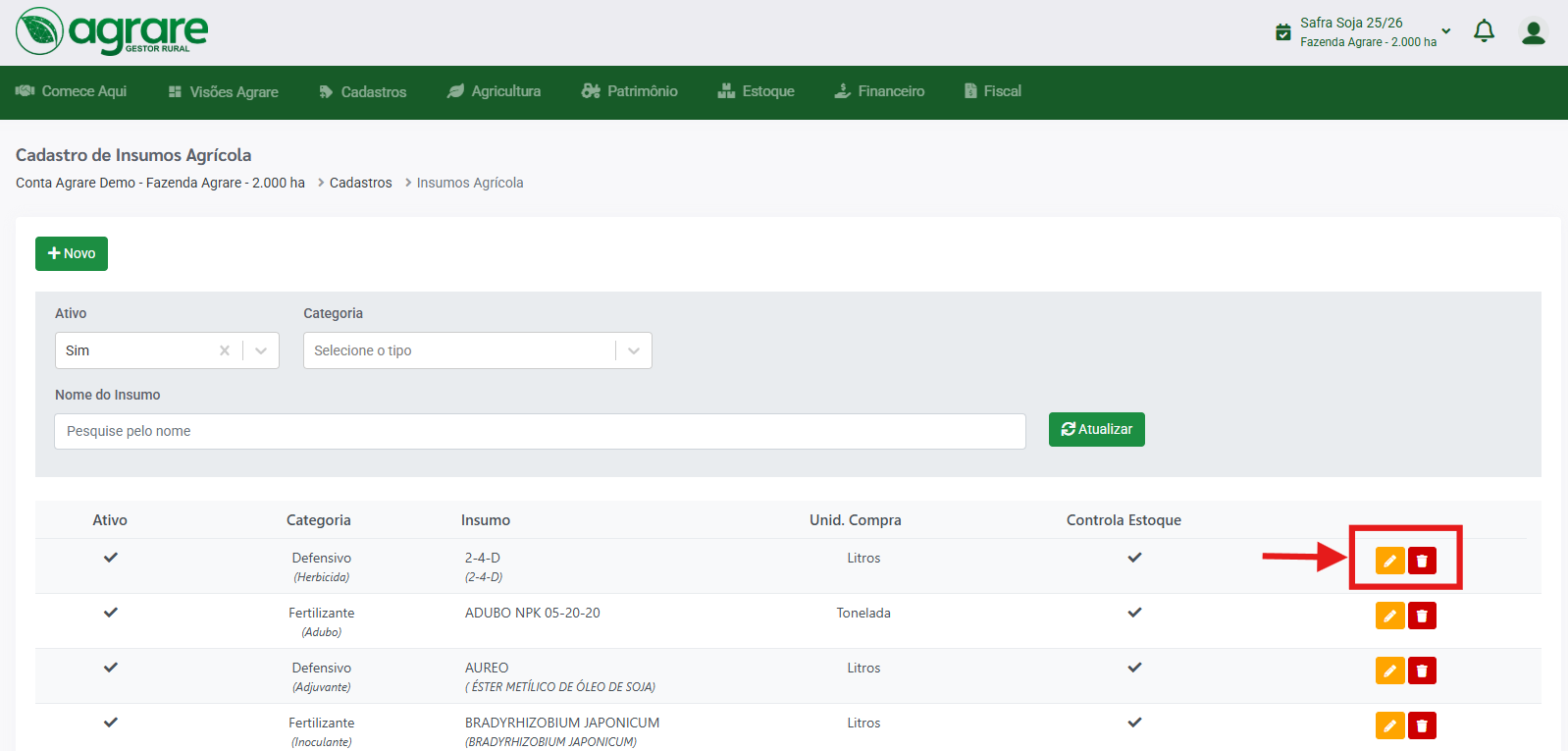Click the Controla Estoque checkmark of AUREO
Viewport: 1568px width, 751px height.
point(1134,667)
